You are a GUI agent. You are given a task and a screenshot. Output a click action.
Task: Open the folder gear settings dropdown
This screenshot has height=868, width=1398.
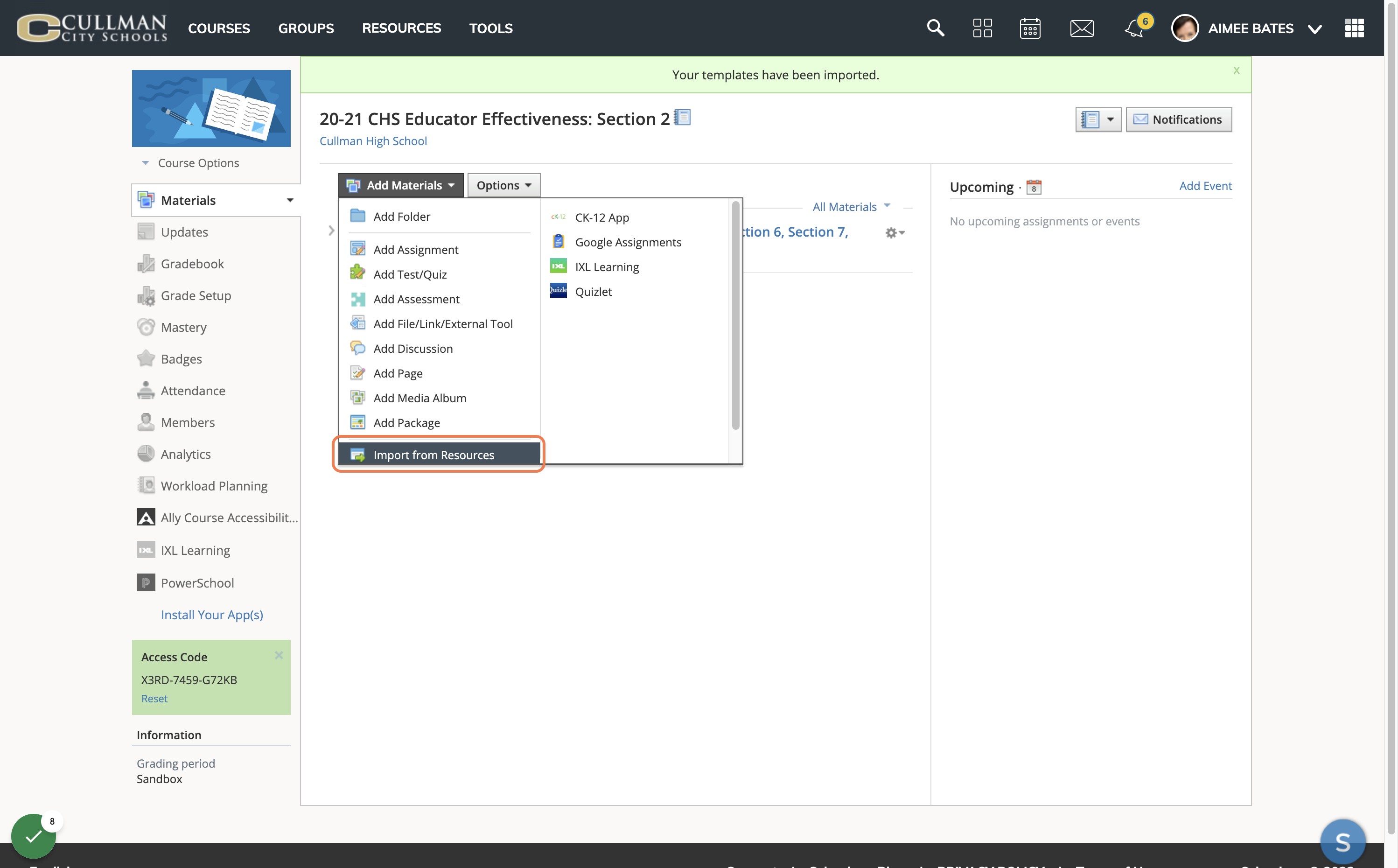pyautogui.click(x=895, y=232)
